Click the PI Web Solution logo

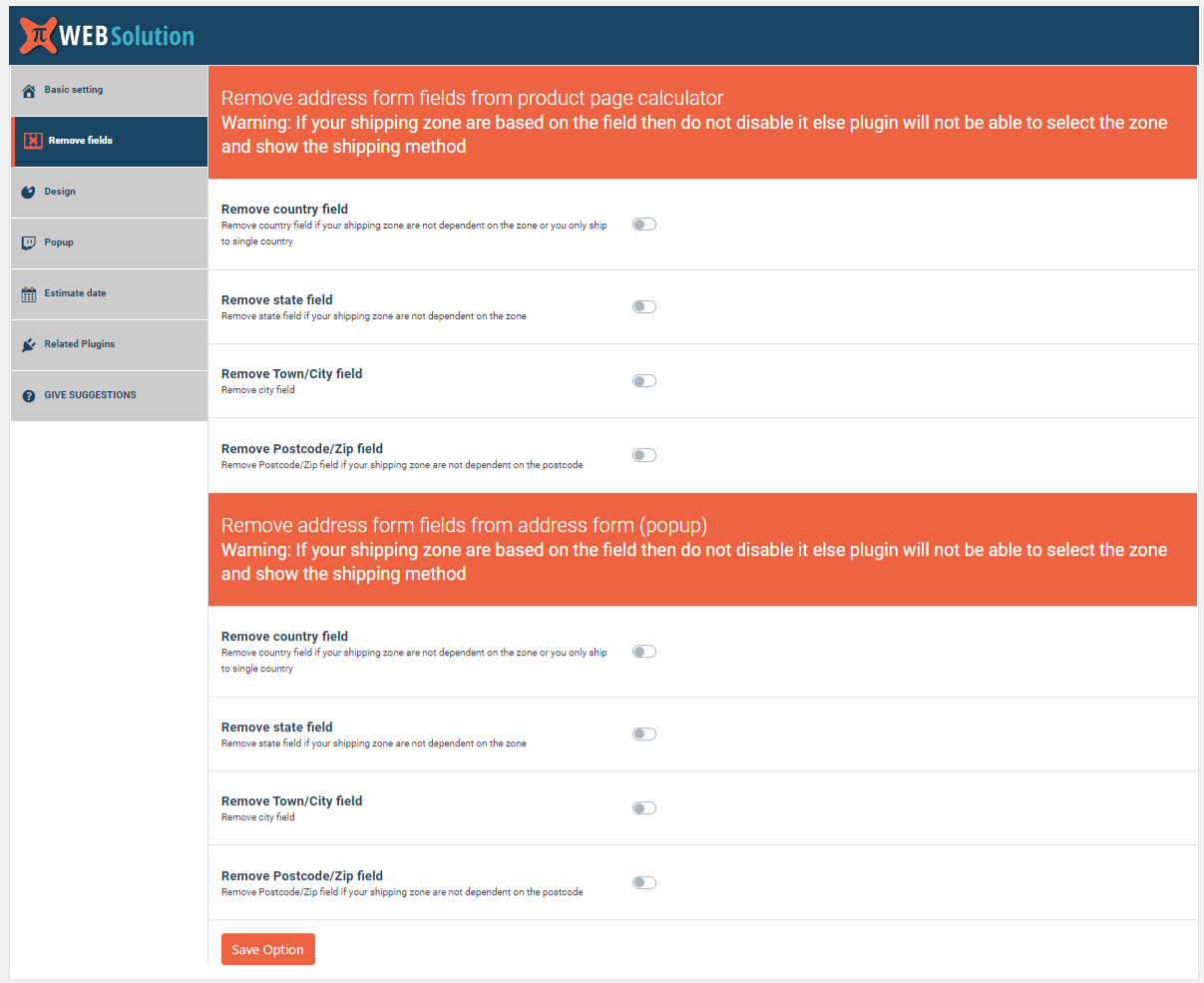[107, 35]
